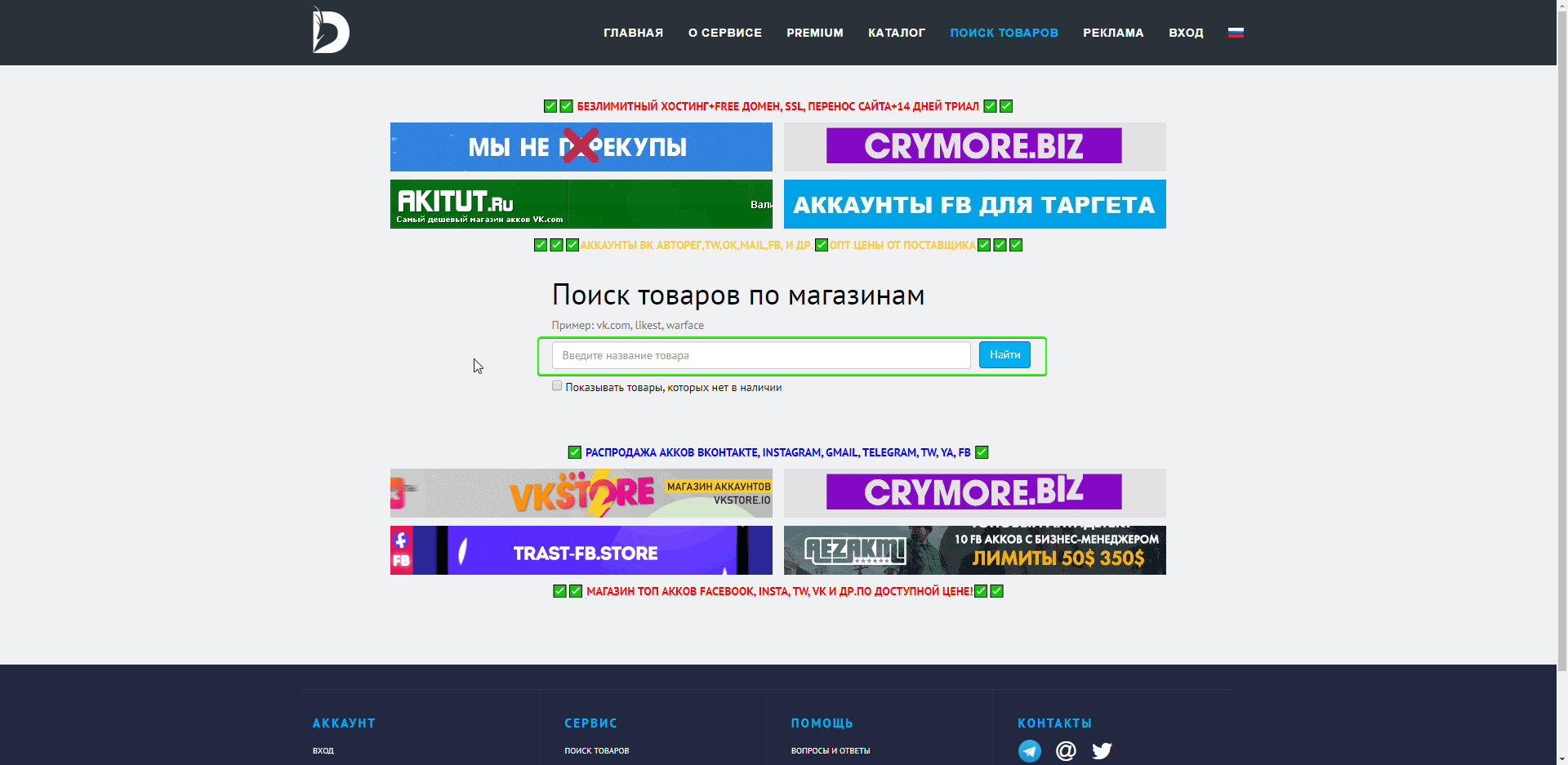The image size is (1568, 765).
Task: Click the КОНТАКТЫ footer heading
Action: tap(1055, 723)
